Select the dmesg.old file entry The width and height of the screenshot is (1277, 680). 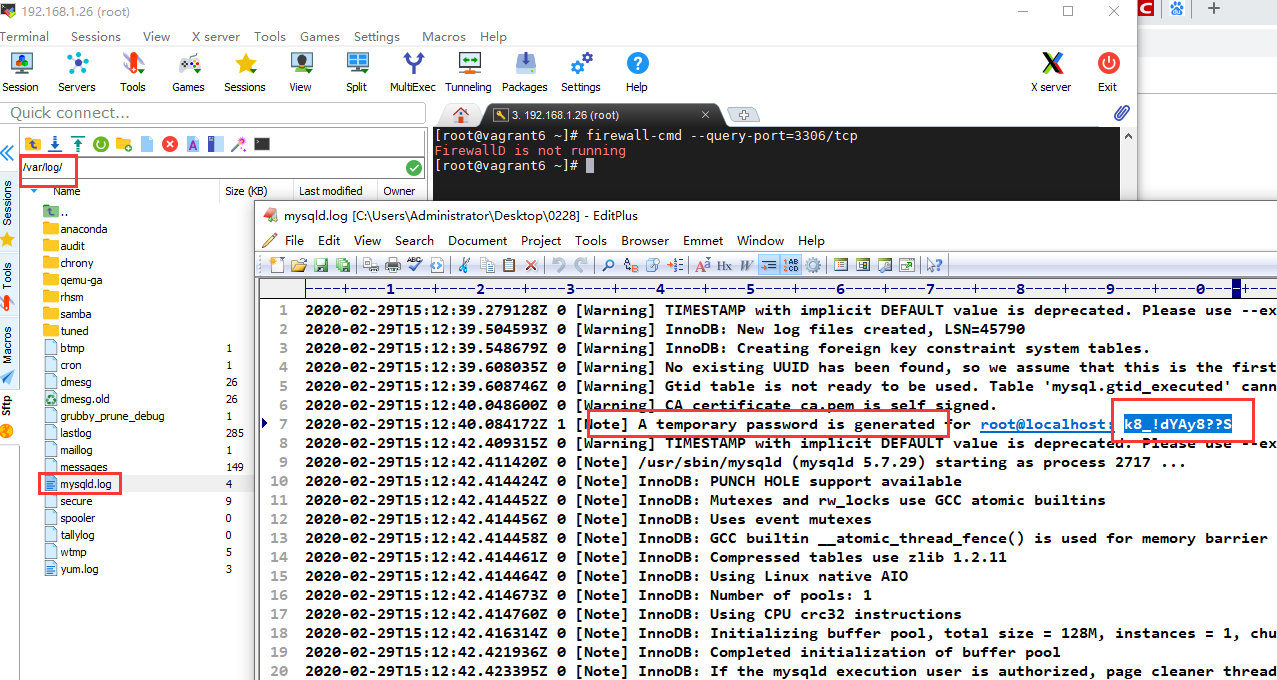coord(83,399)
